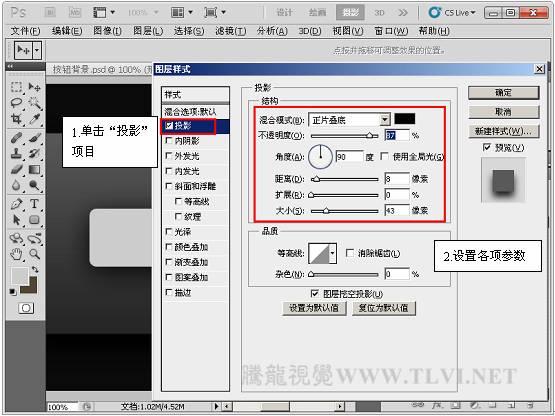Open the move tool preset picker arrow
555x416 pixels.
pyautogui.click(x=37, y=50)
